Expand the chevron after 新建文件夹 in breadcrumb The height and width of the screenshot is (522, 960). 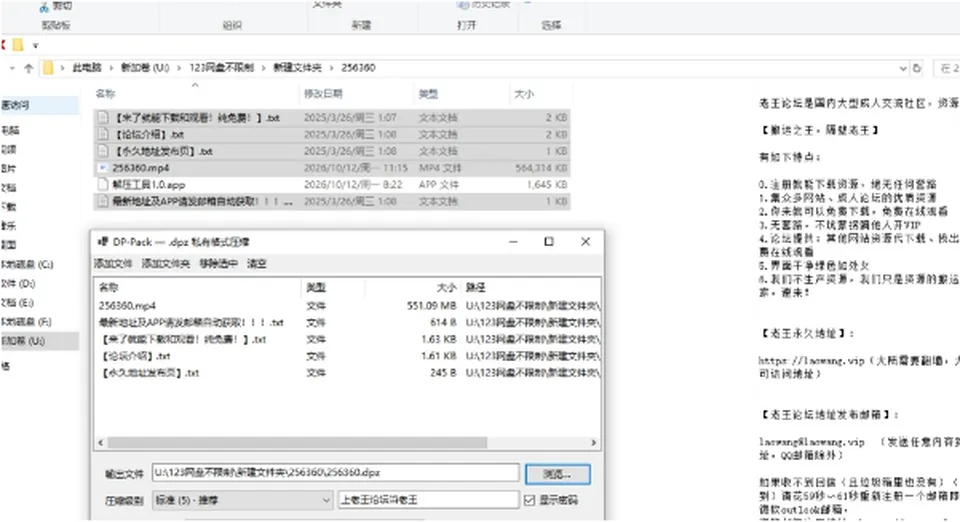[x=331, y=68]
